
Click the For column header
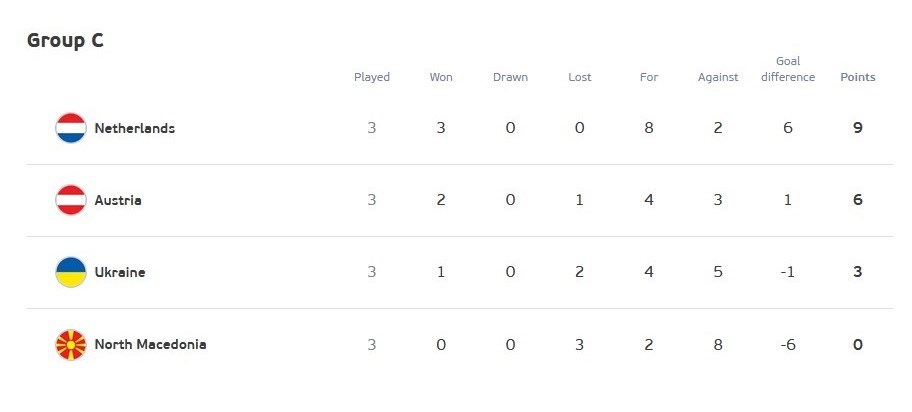point(649,77)
